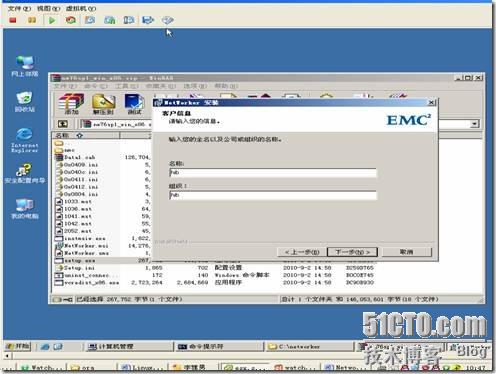
Task: Click the 组织 input field in the installer
Action: tap(273, 195)
